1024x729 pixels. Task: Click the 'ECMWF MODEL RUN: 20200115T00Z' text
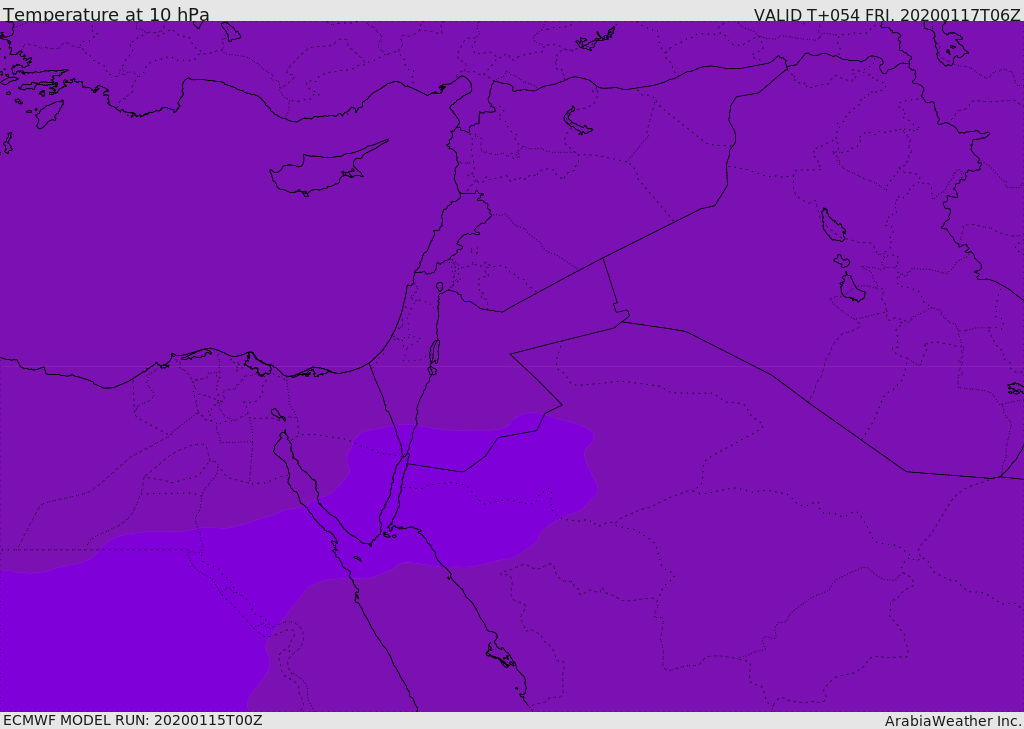point(133,720)
